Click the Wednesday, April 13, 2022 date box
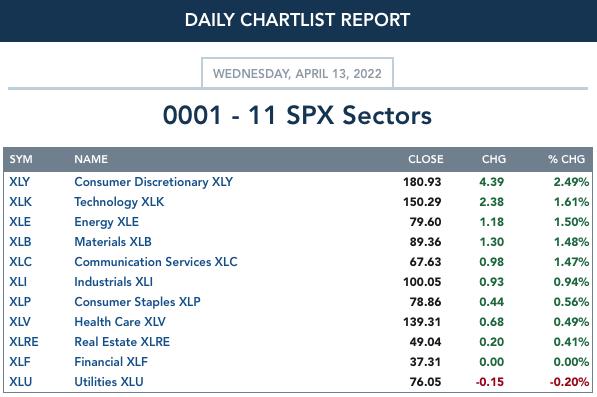This screenshot has width=597, height=397. [297, 73]
